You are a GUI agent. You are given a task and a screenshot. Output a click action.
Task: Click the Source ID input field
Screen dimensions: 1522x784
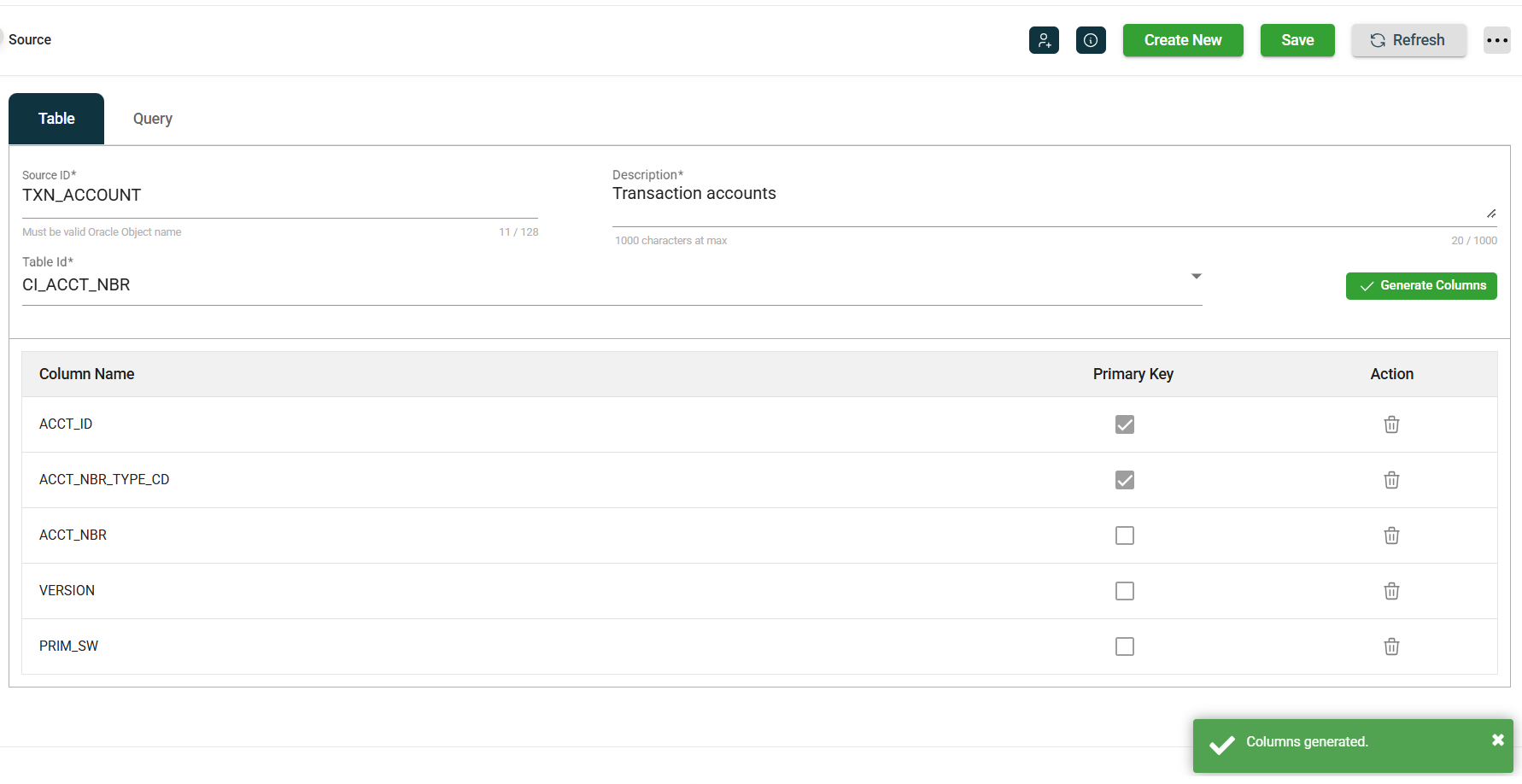click(279, 196)
